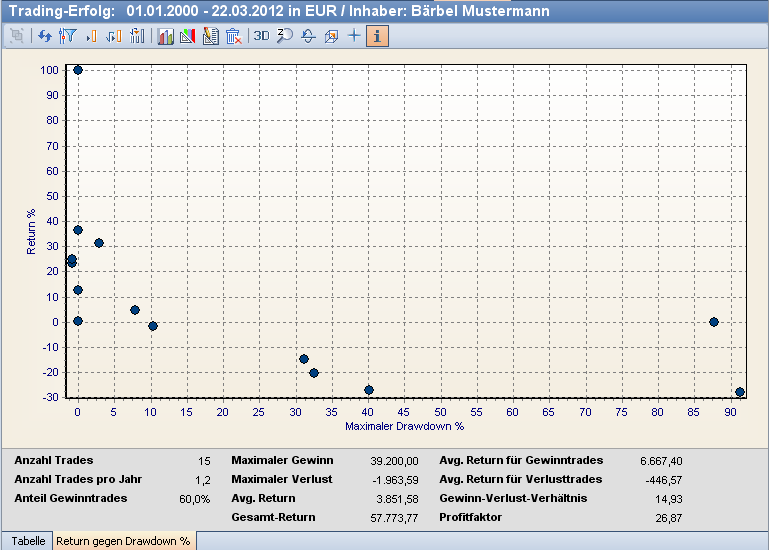This screenshot has width=769, height=550.
Task: Click the orange column with arrow icon
Action: tap(113, 36)
